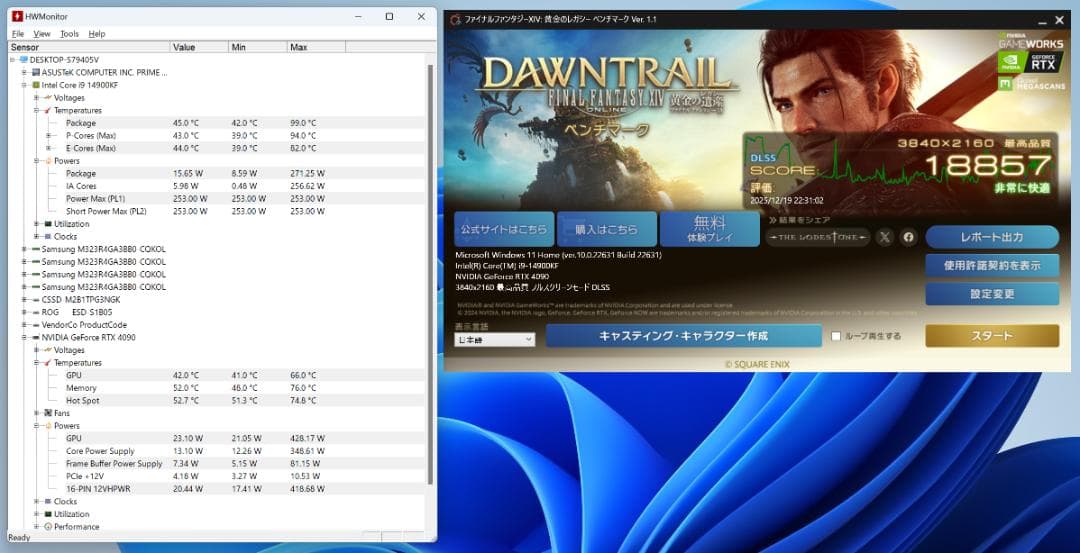Screen dimensions: 1080x553
Task: Toggle the ループ再生する loop checkbox
Action: coord(836,336)
